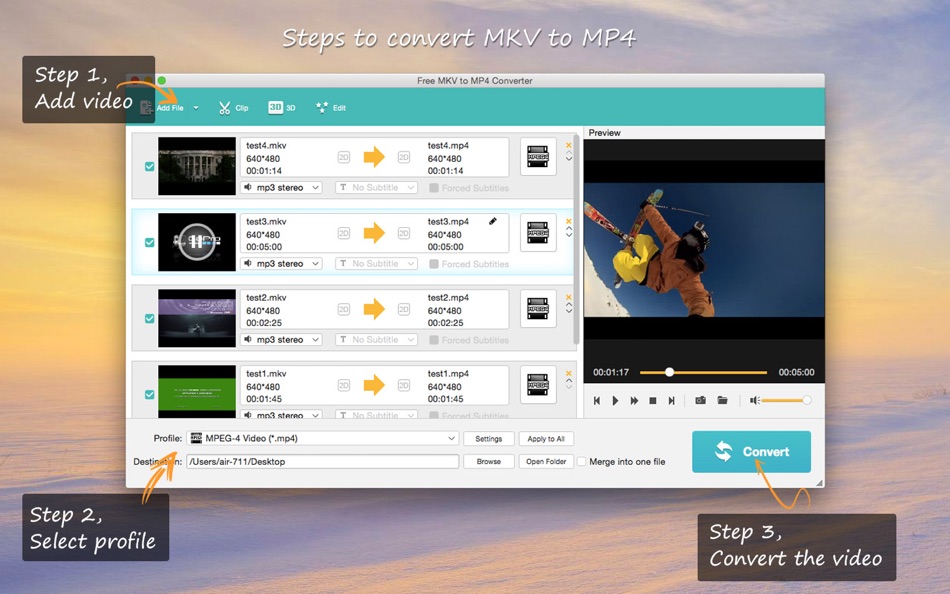Play the preview video
Image resolution: width=950 pixels, height=594 pixels.
point(615,401)
